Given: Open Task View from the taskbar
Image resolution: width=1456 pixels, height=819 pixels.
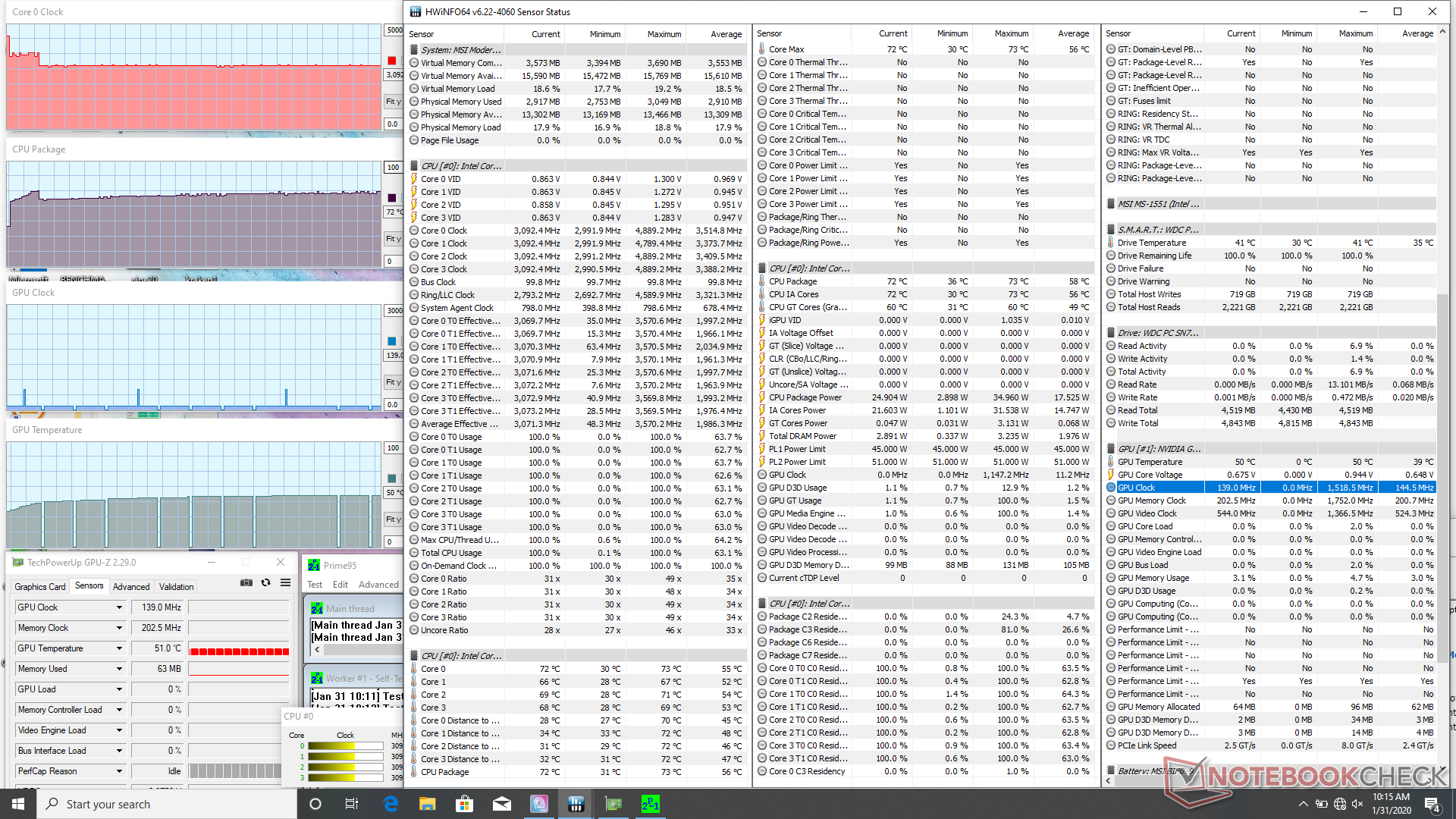Looking at the screenshot, I should (352, 804).
